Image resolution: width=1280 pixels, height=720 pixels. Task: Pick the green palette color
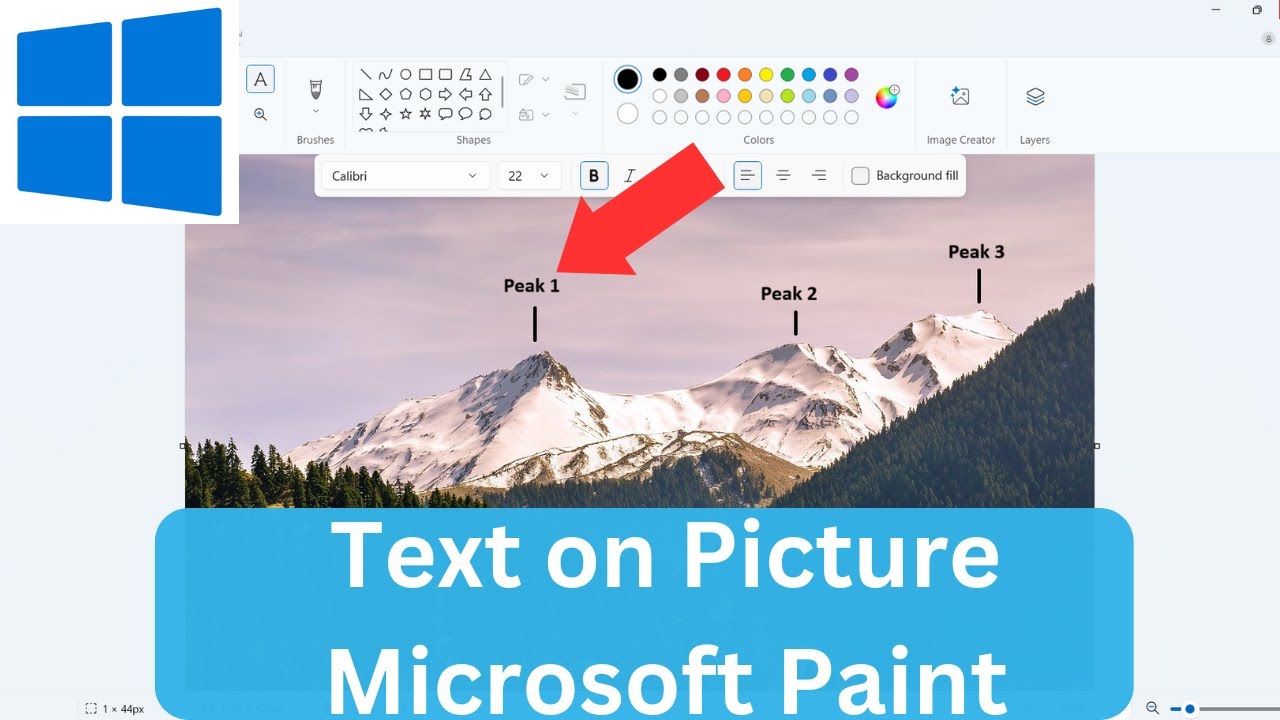pos(787,74)
